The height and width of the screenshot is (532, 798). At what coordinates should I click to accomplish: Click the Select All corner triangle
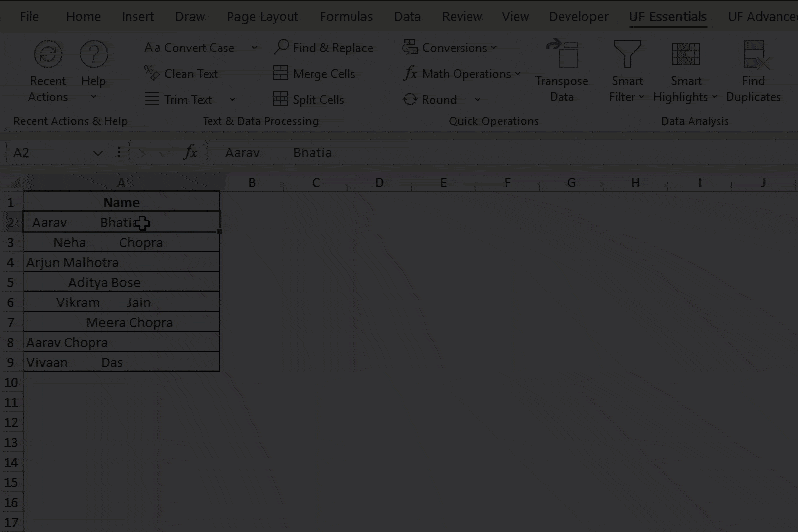pyautogui.click(x=15, y=182)
